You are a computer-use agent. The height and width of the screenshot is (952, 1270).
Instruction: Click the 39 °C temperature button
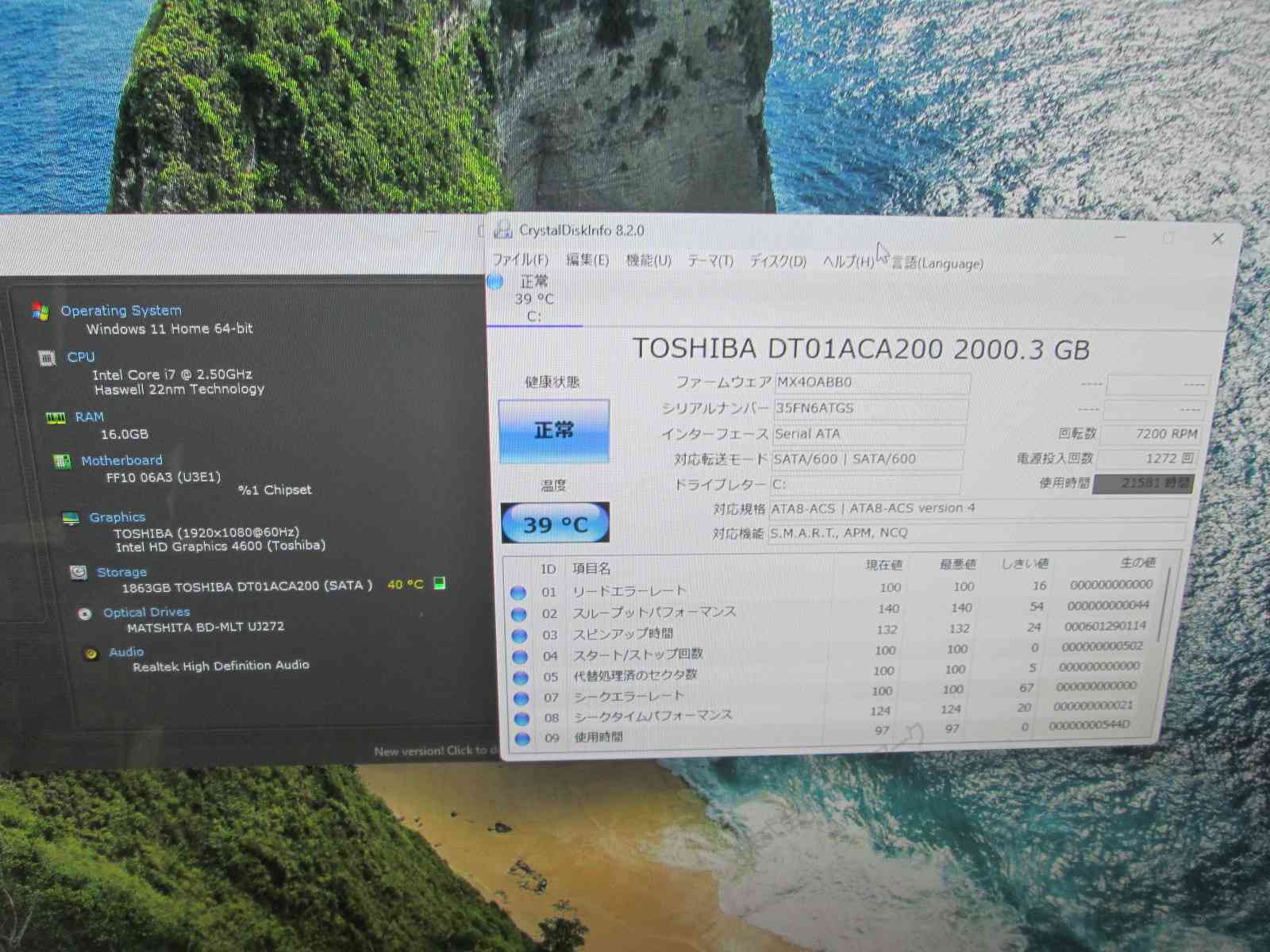click(x=555, y=524)
